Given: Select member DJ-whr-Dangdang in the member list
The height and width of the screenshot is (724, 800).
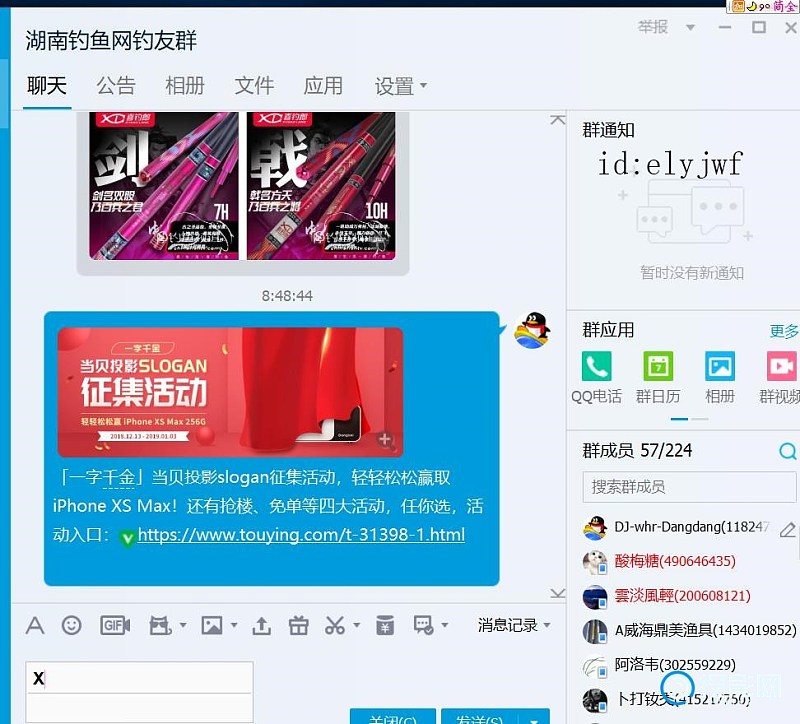Looking at the screenshot, I should [x=689, y=528].
